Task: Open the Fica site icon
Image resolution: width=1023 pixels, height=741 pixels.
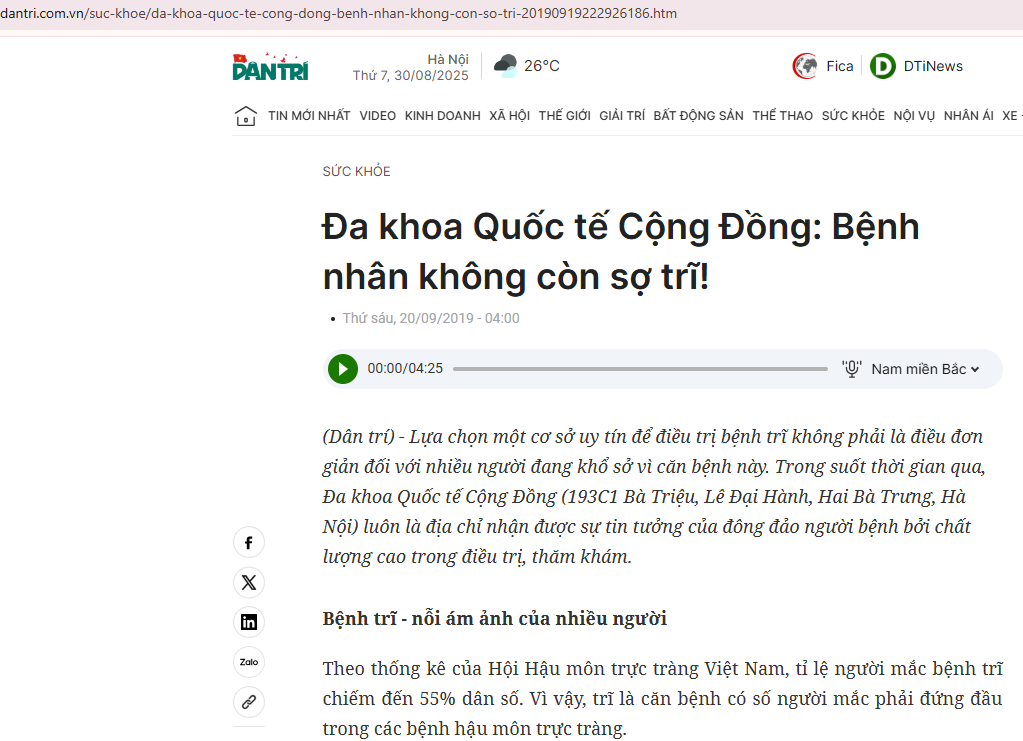Action: [x=805, y=66]
